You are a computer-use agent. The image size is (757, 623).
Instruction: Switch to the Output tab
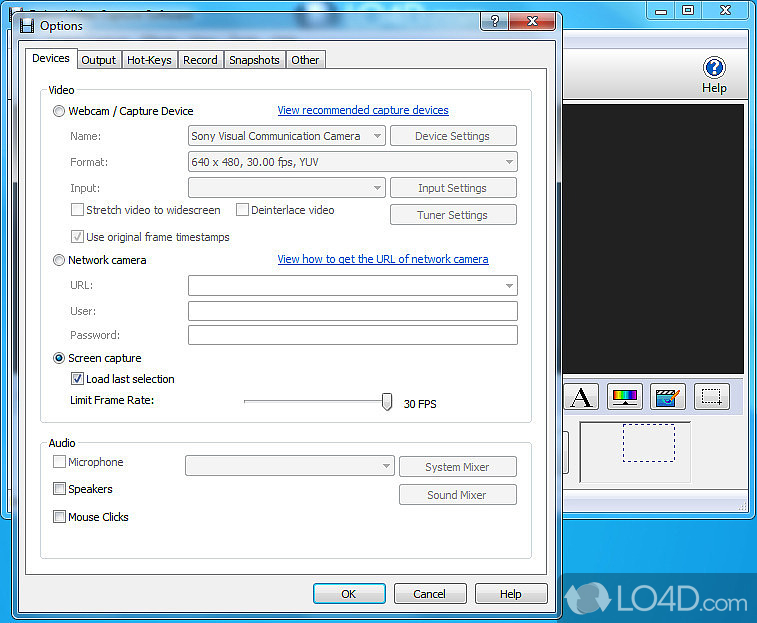click(x=98, y=60)
